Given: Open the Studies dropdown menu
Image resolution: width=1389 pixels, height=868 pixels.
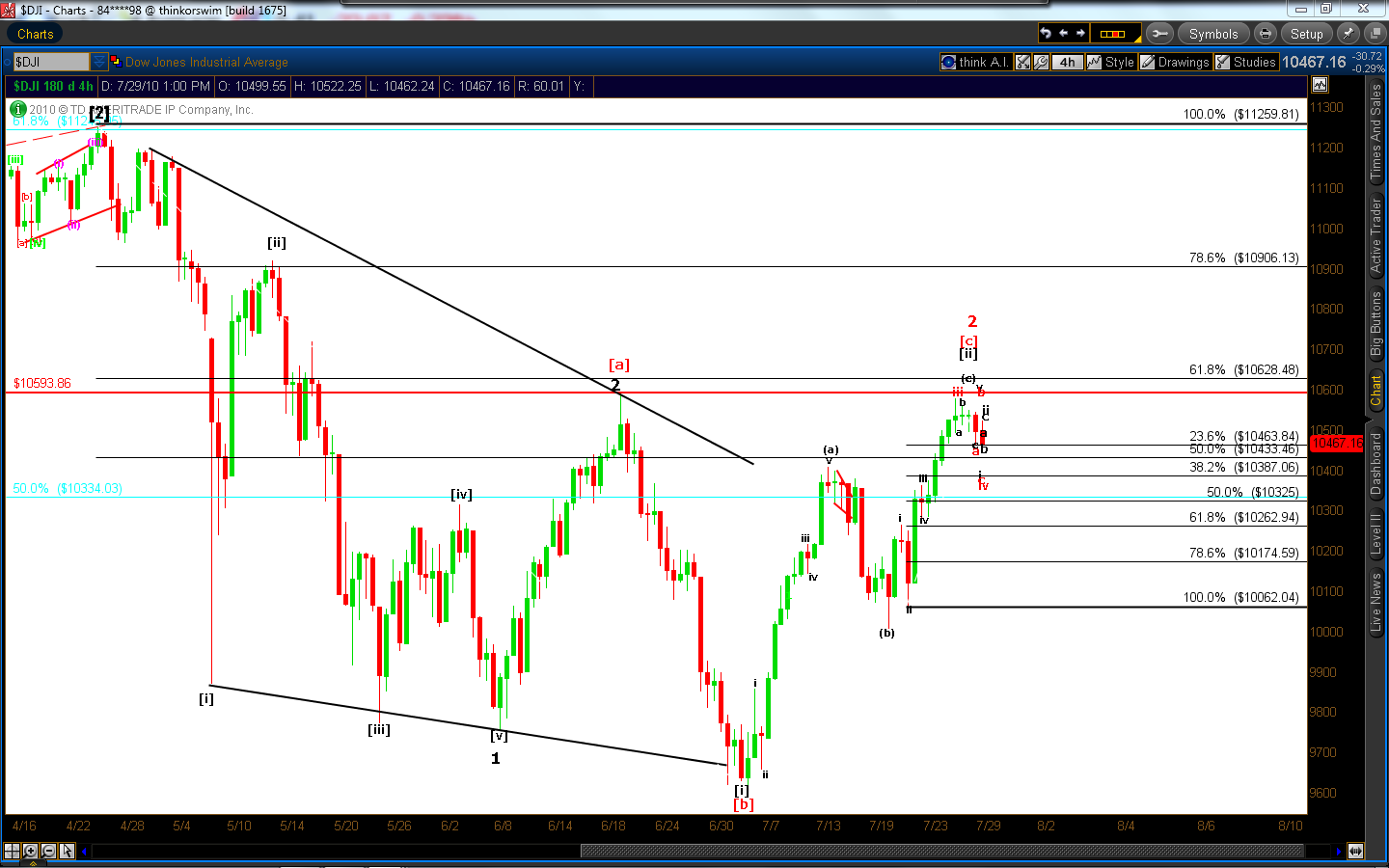Looking at the screenshot, I should tap(1245, 62).
